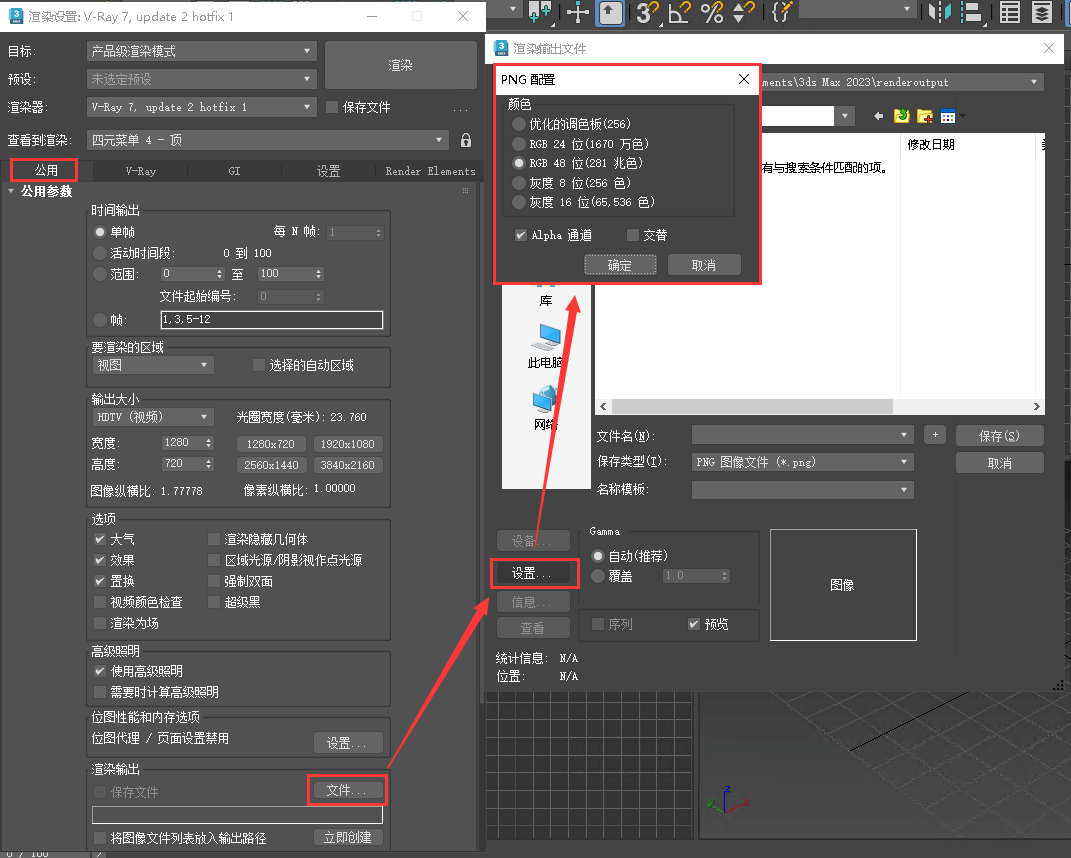Screen dimensions: 1071x858
Task: Click the lock icon beside view to render
Action: coord(466,140)
